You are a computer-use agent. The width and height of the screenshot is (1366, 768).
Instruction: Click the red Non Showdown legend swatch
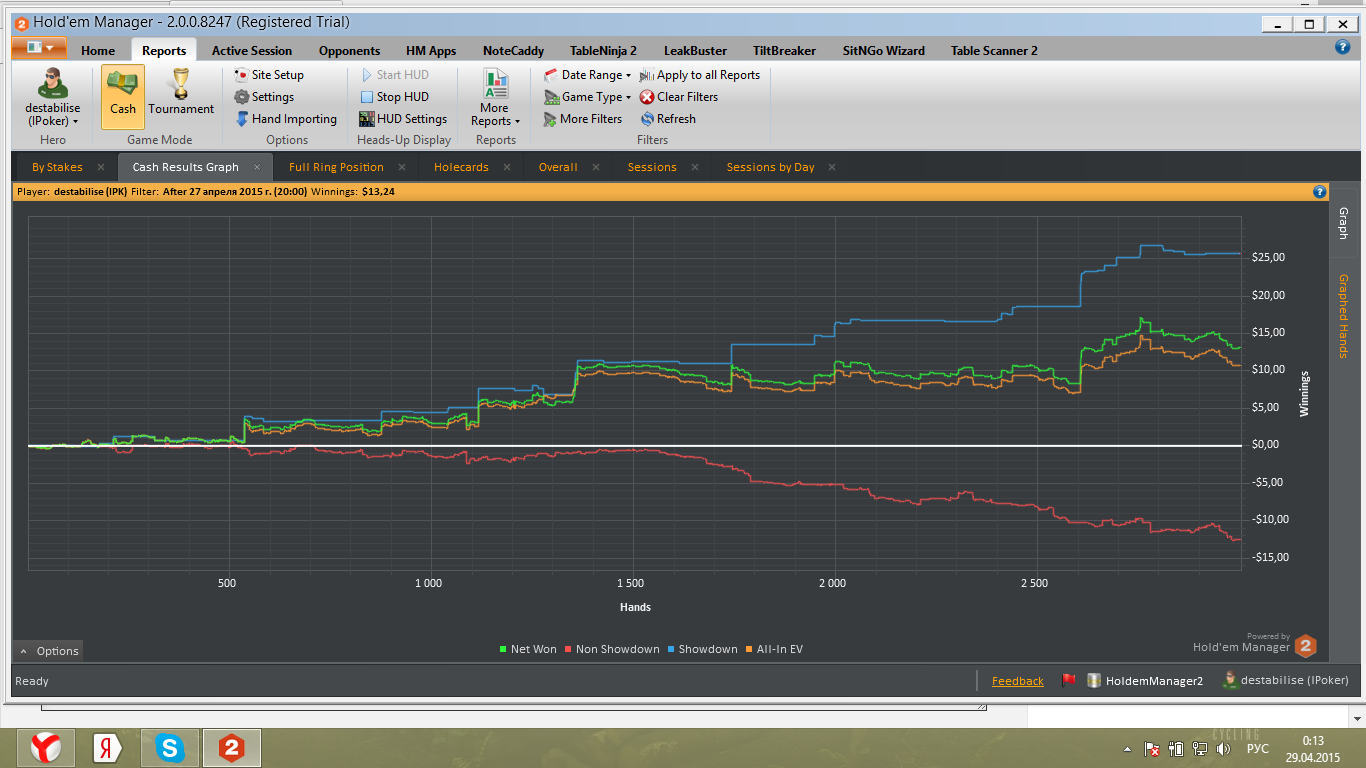[568, 649]
